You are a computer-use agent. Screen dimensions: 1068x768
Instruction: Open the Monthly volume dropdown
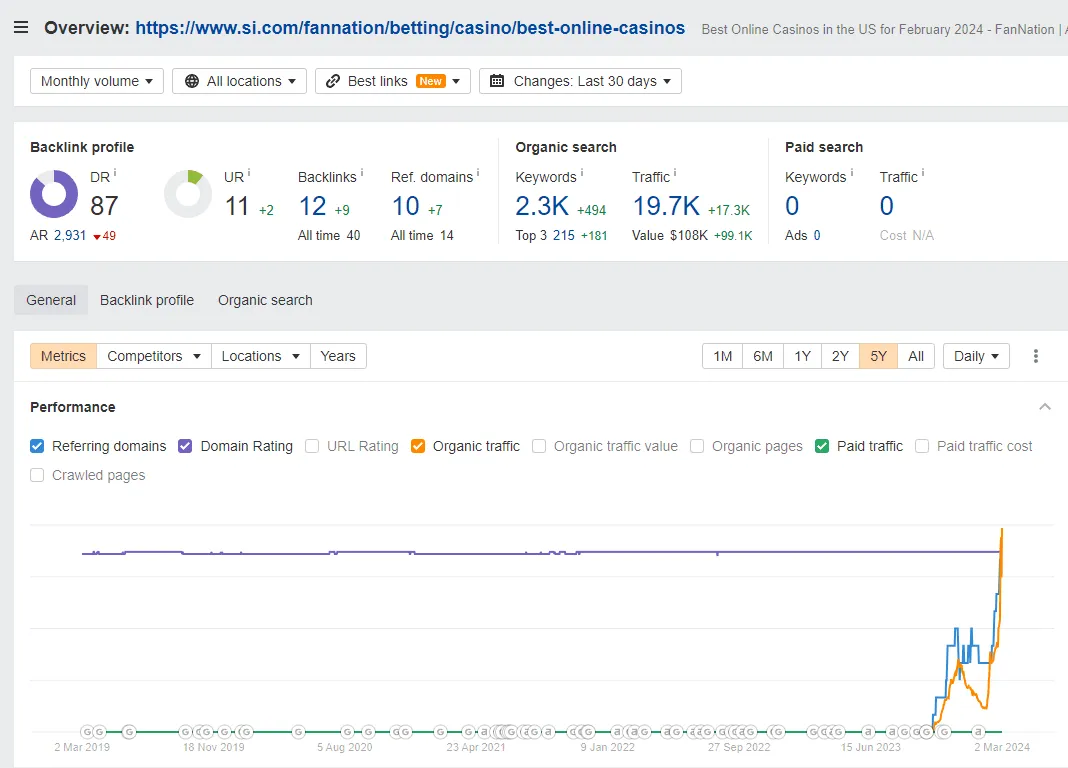(96, 81)
